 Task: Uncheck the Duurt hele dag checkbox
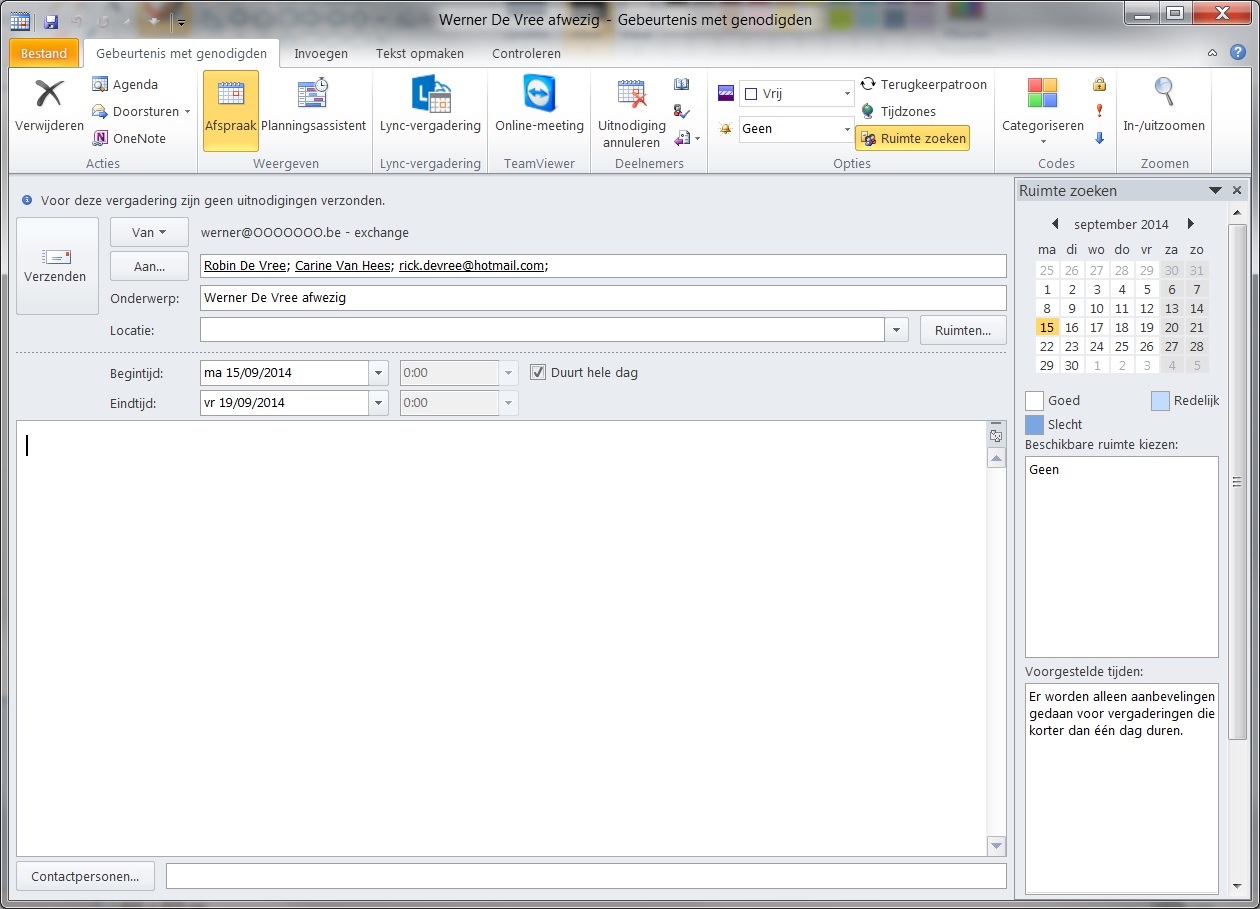coord(538,373)
